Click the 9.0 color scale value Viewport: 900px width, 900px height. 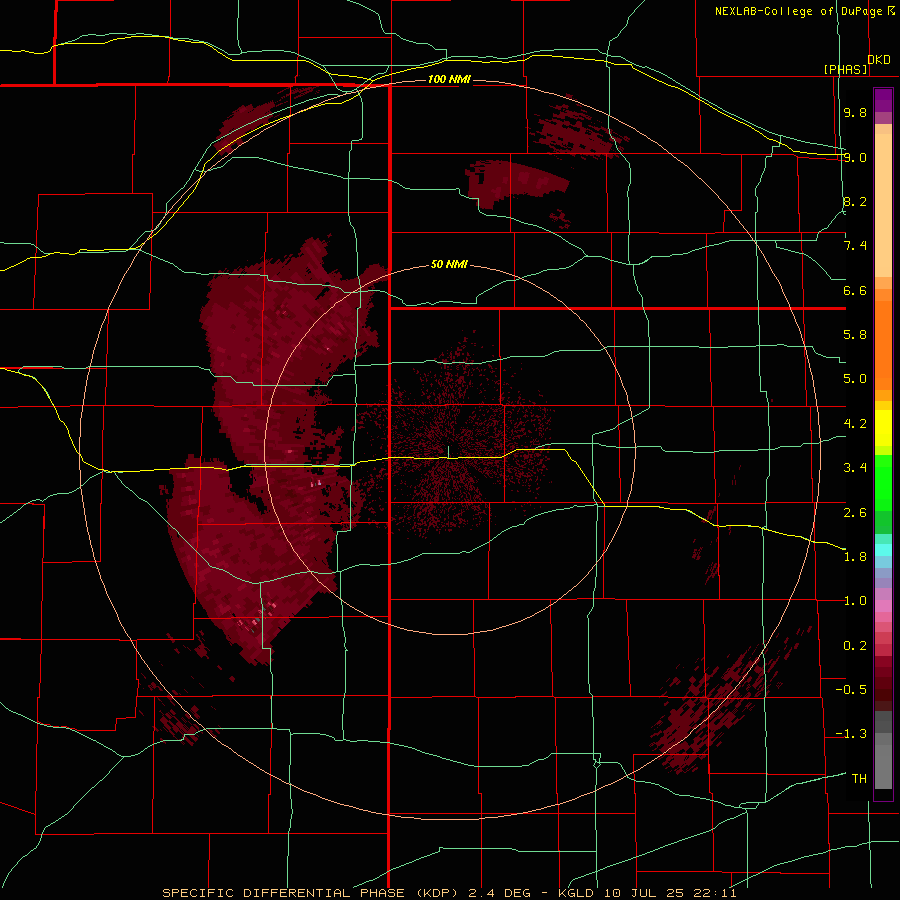tap(855, 157)
